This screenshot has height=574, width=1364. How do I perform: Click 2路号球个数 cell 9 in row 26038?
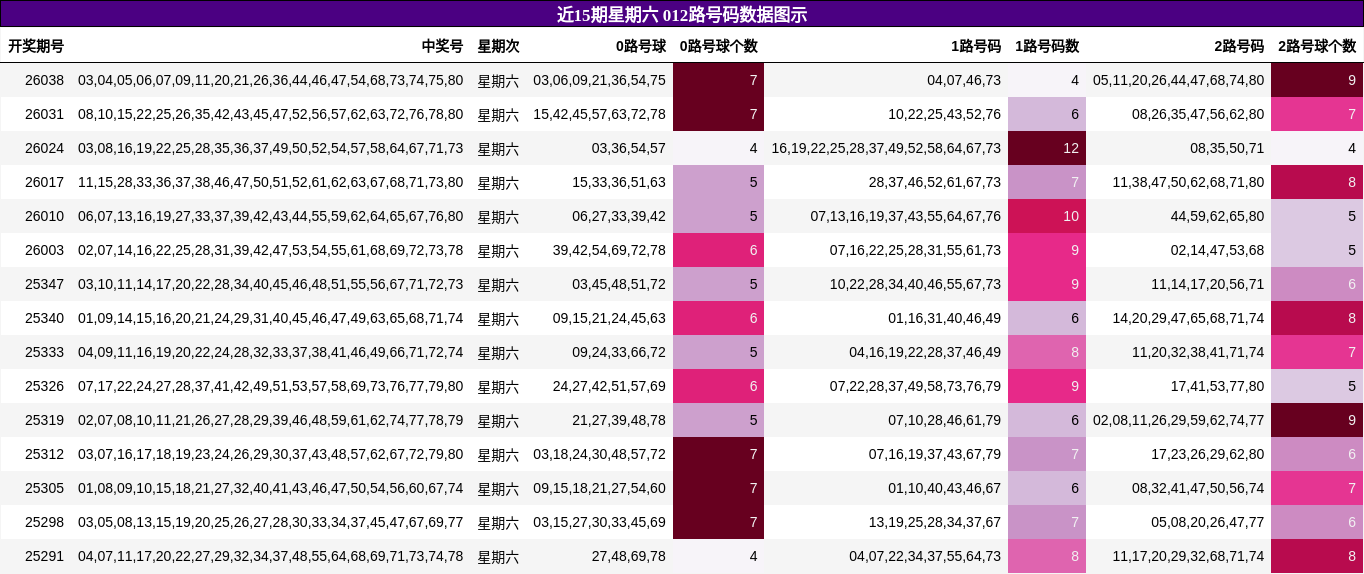tap(1316, 80)
